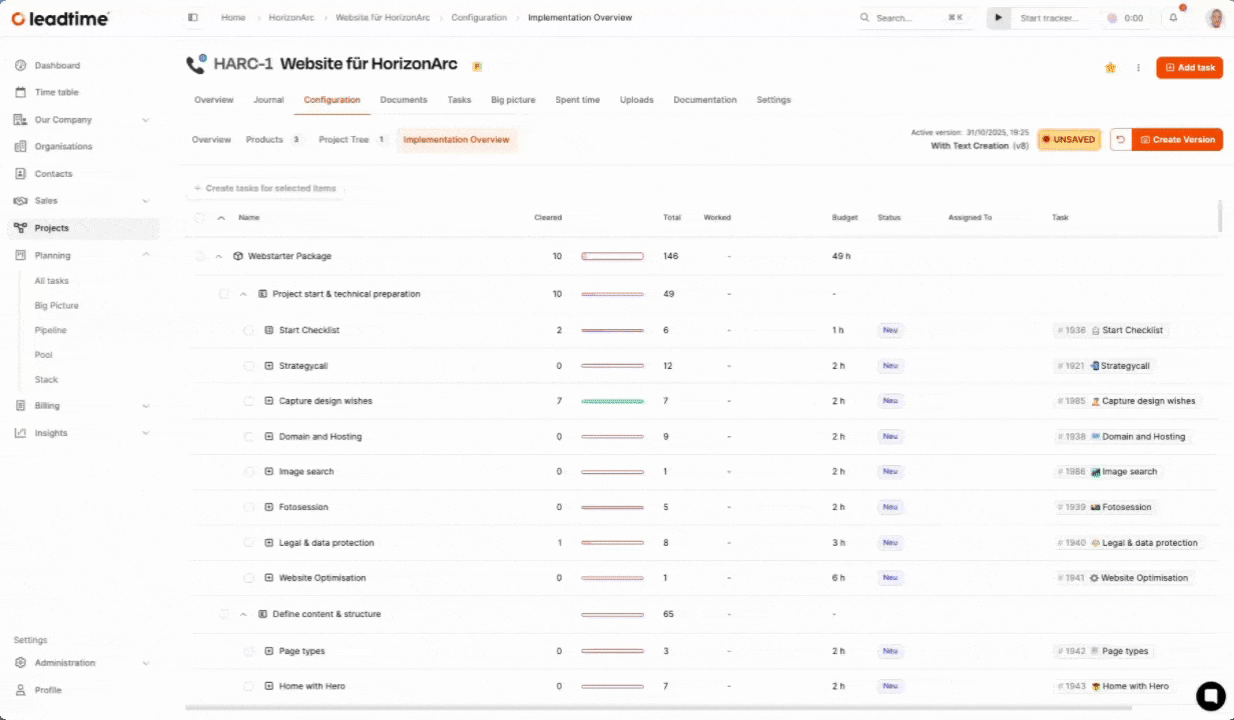
Task: Tick the Project start & technical preparation checkbox
Action: (x=224, y=294)
